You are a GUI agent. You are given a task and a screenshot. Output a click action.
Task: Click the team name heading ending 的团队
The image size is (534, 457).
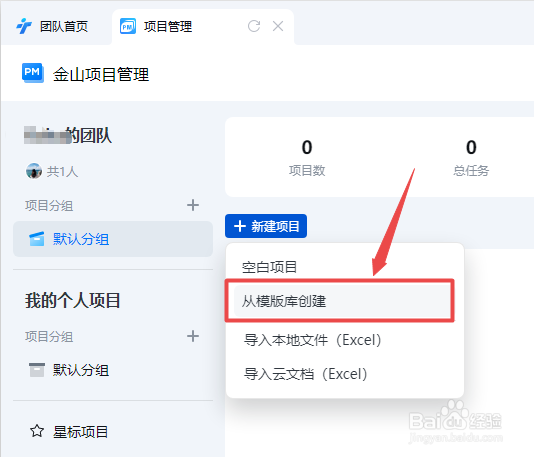coord(68,135)
